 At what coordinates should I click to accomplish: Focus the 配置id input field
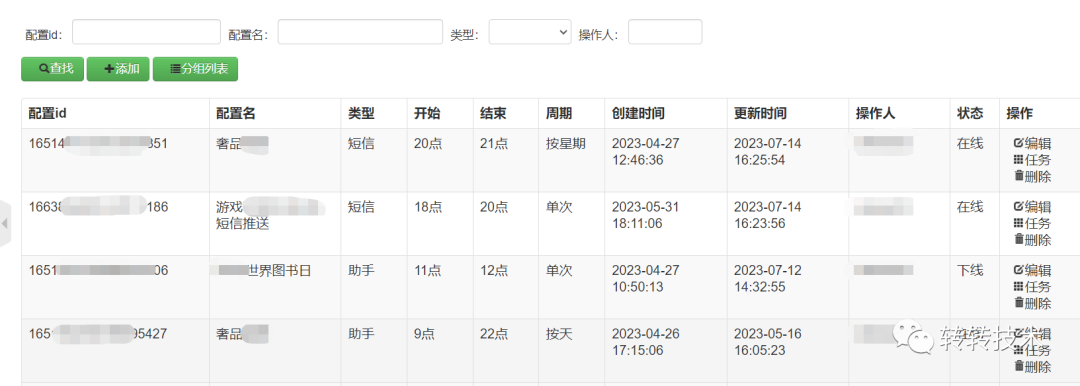pyautogui.click(x=147, y=32)
